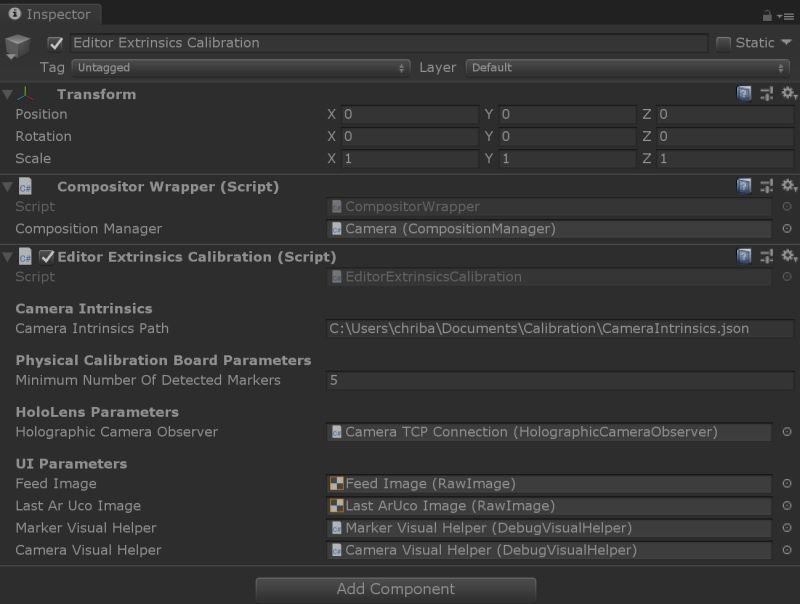Click the Position Y field

tap(567, 114)
